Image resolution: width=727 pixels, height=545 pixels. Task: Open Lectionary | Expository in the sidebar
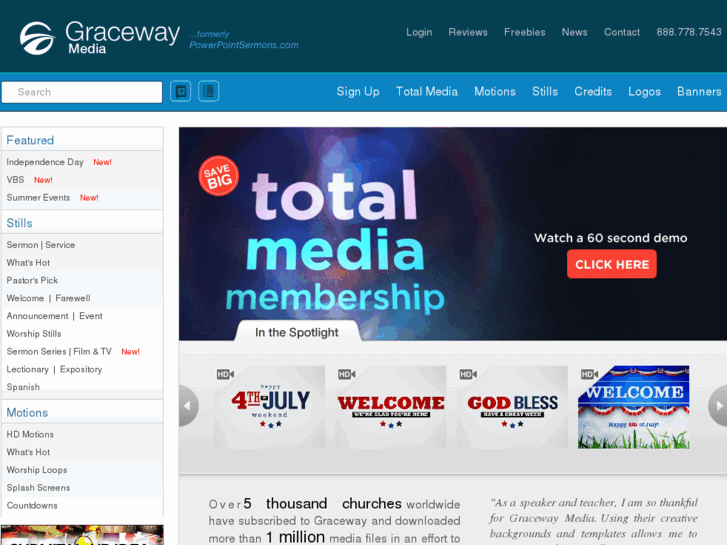(x=54, y=369)
